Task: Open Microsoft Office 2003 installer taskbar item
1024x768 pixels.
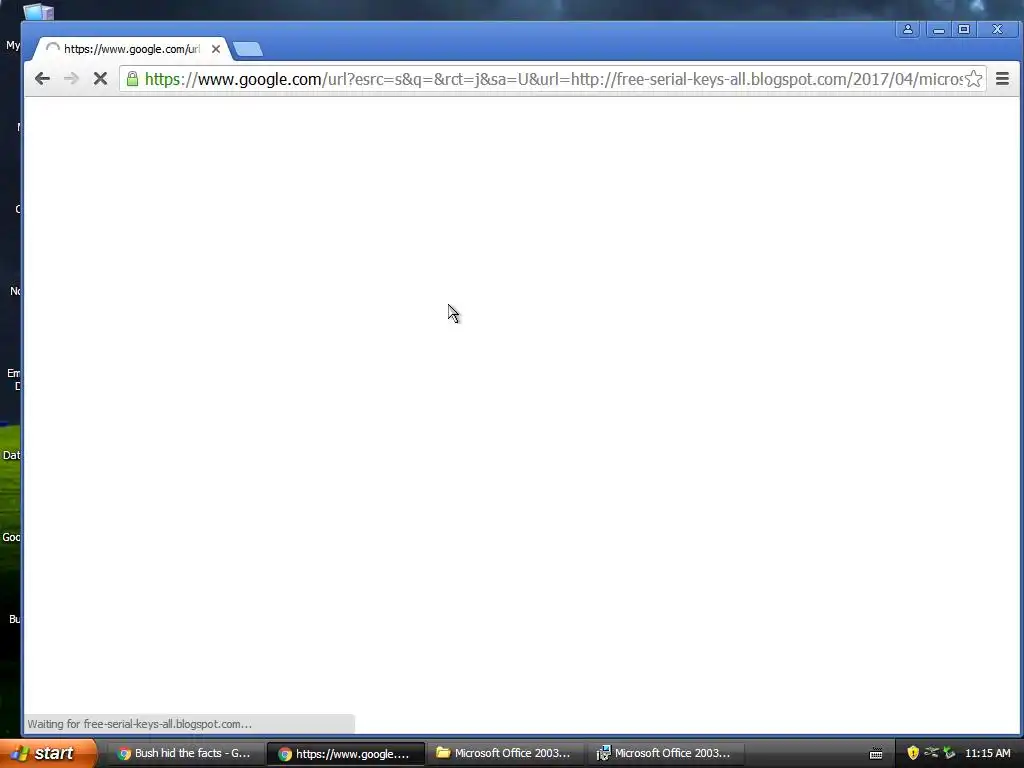Action: [x=664, y=753]
